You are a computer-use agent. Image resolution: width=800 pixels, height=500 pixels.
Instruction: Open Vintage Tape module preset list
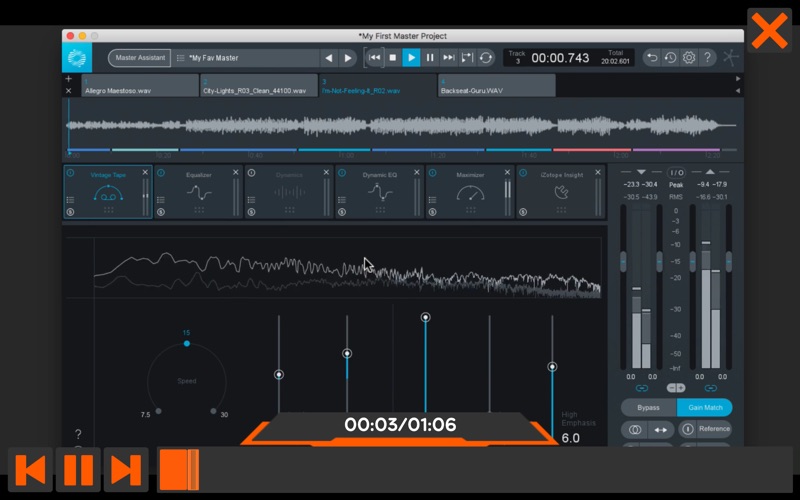[x=70, y=200]
